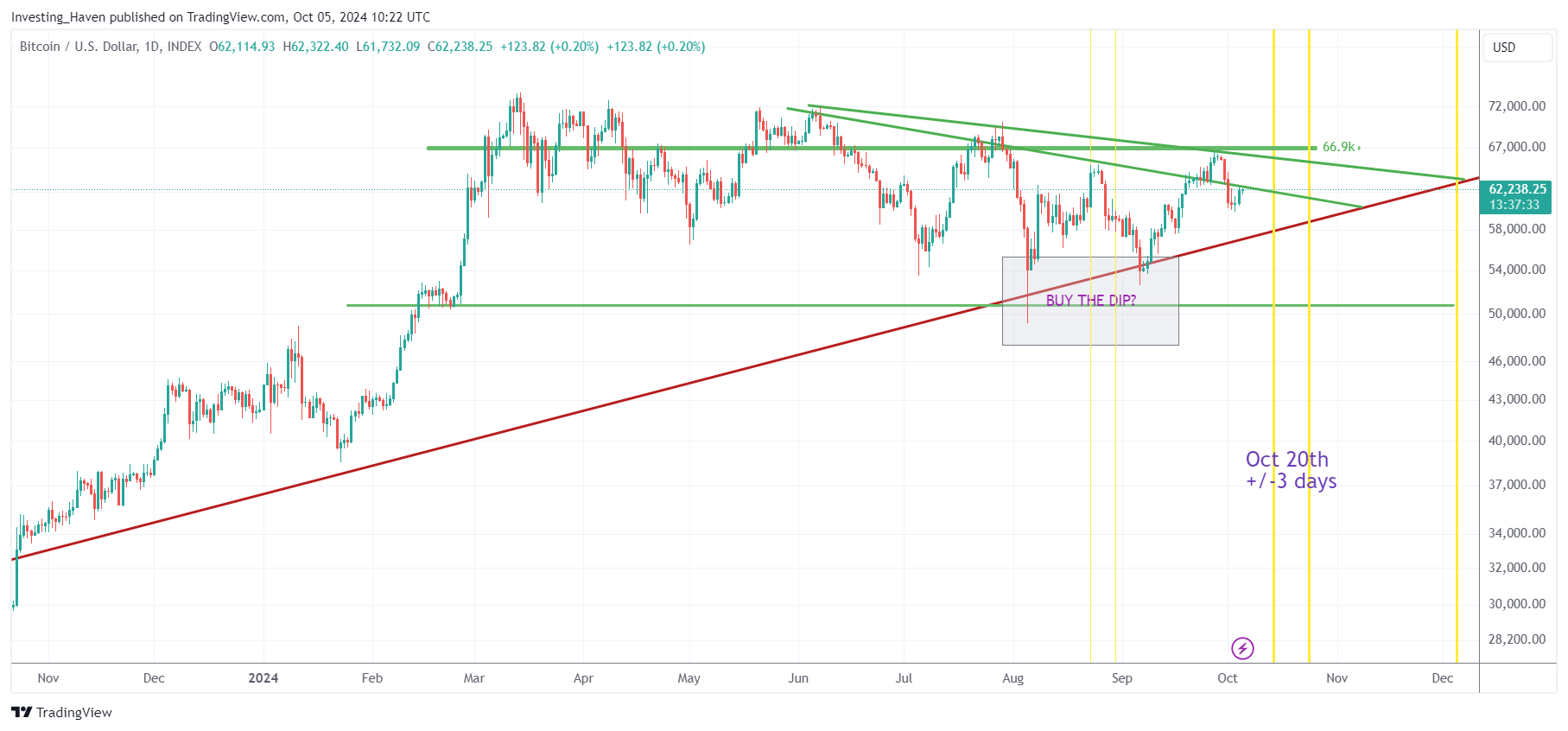
Task: Click the 32,000.00 price axis label
Action: (1517, 568)
